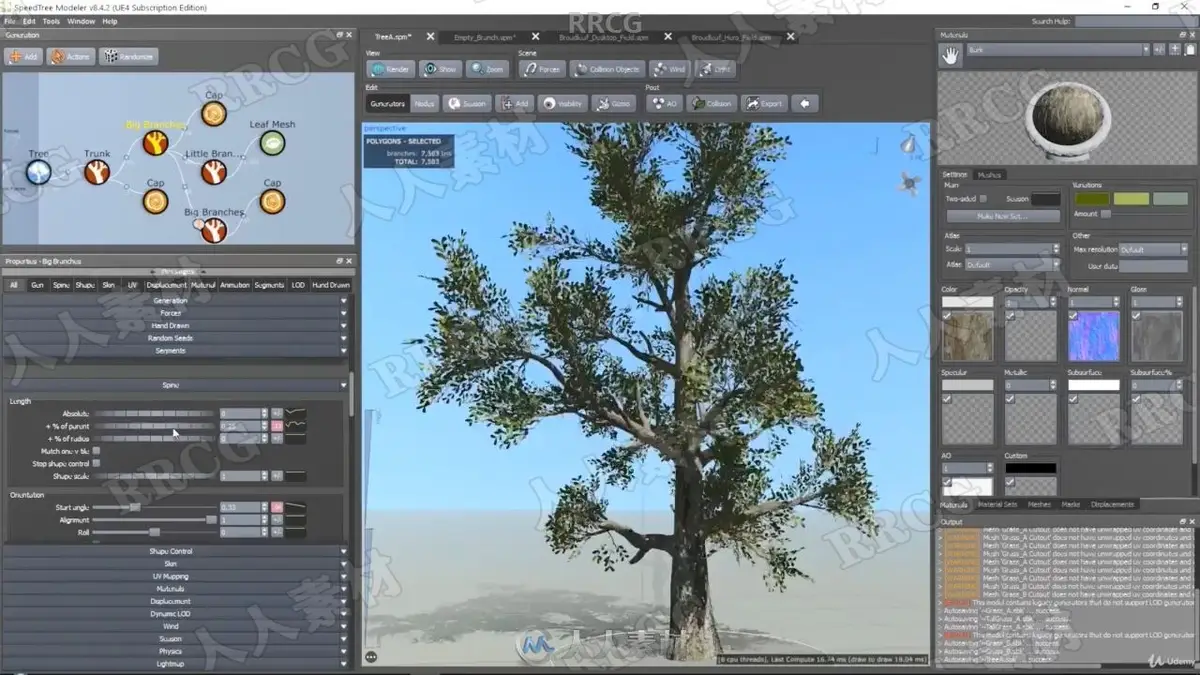
Task: Expand the Dynamic LOD section
Action: (x=176, y=614)
